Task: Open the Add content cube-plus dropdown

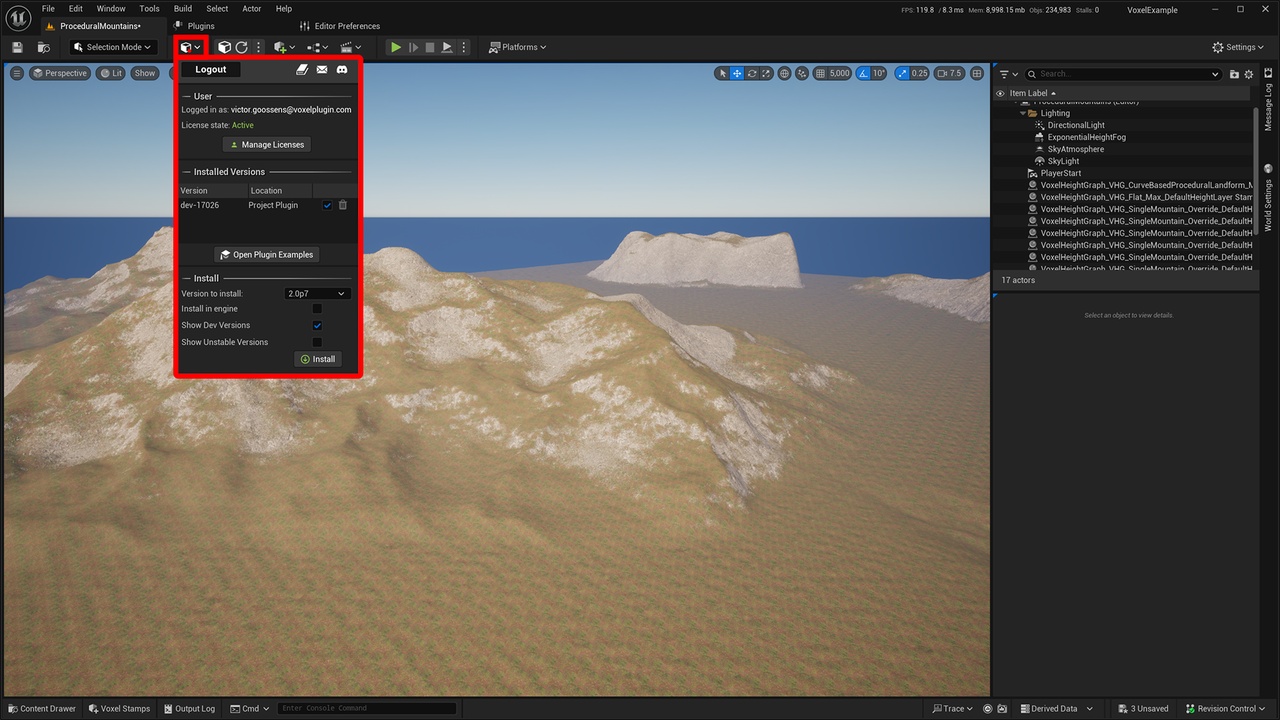Action: click(x=284, y=47)
